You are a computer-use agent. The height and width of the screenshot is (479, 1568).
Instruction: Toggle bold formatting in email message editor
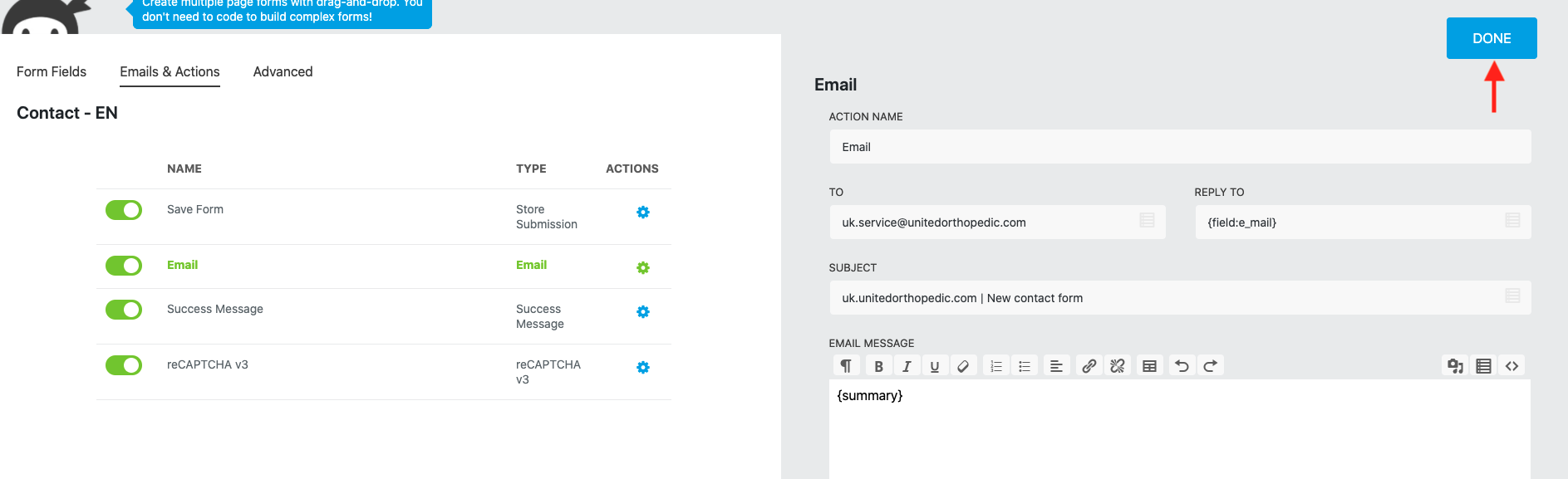point(878,366)
